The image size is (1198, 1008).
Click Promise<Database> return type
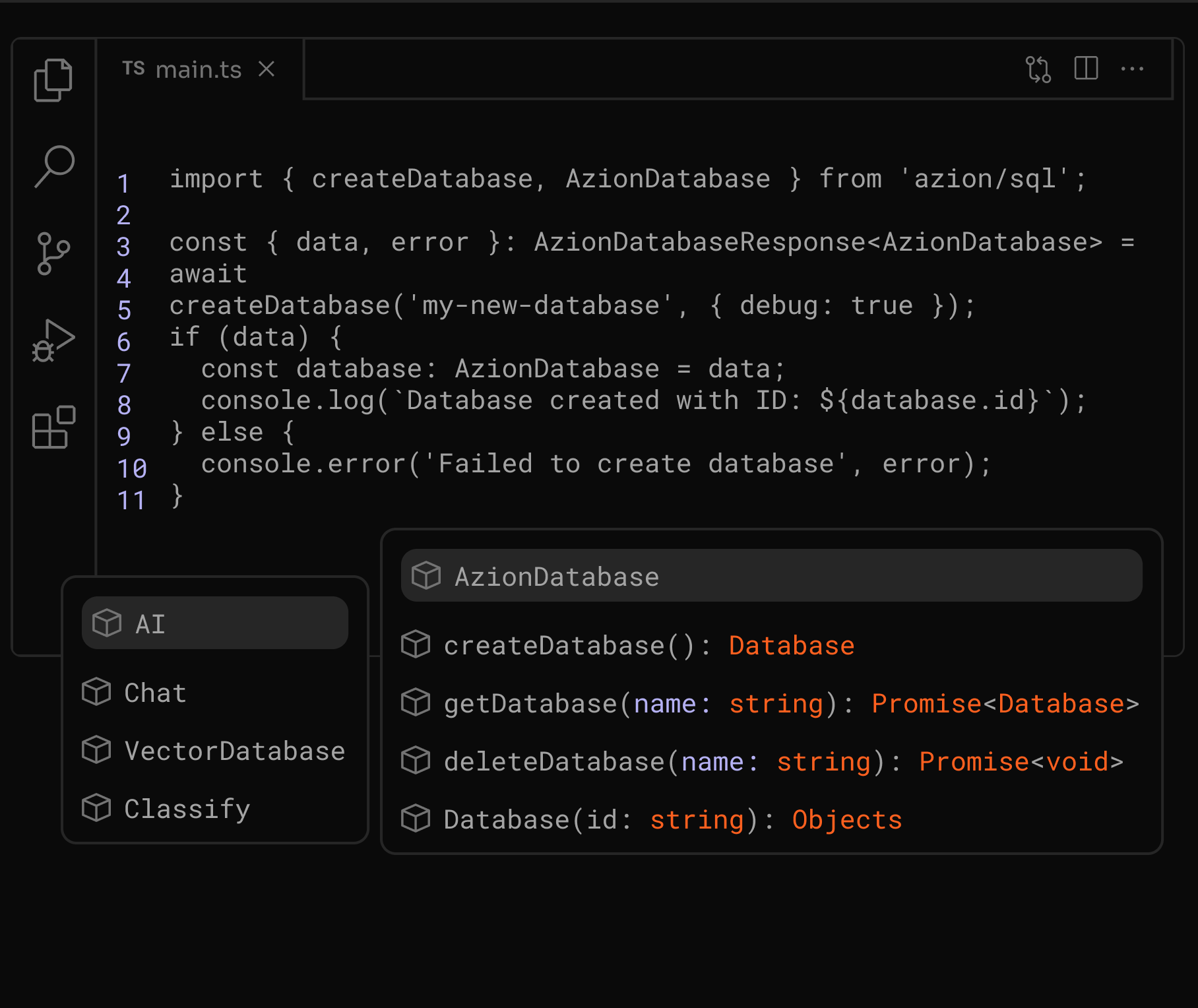pyautogui.click(x=1005, y=704)
